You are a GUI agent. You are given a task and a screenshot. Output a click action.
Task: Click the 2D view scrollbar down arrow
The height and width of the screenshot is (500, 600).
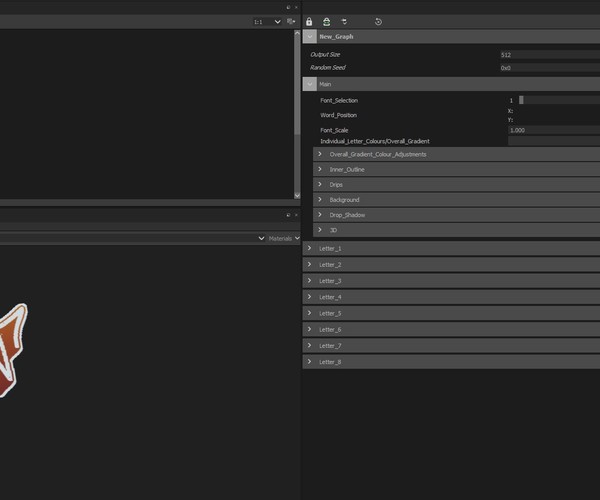coord(297,195)
